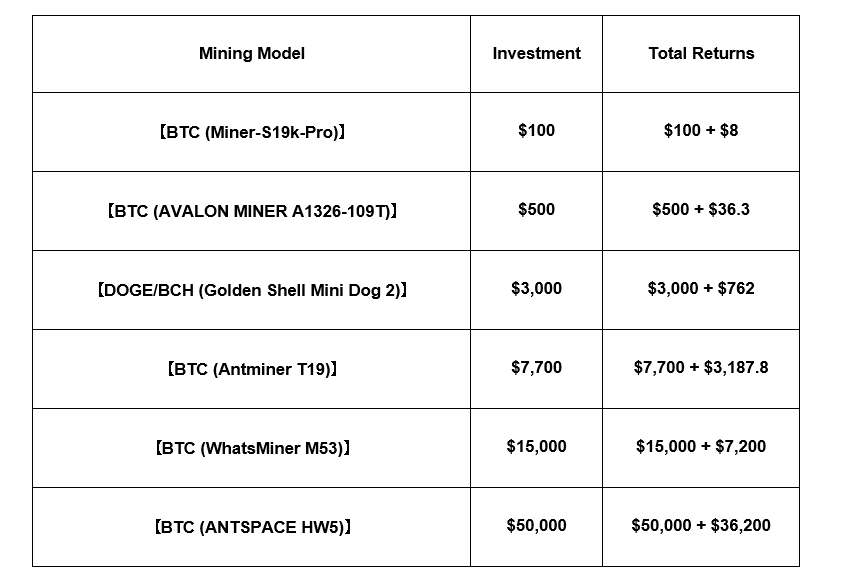Click the BTC ANTSPACE HW5 cell

pyautogui.click(x=252, y=526)
